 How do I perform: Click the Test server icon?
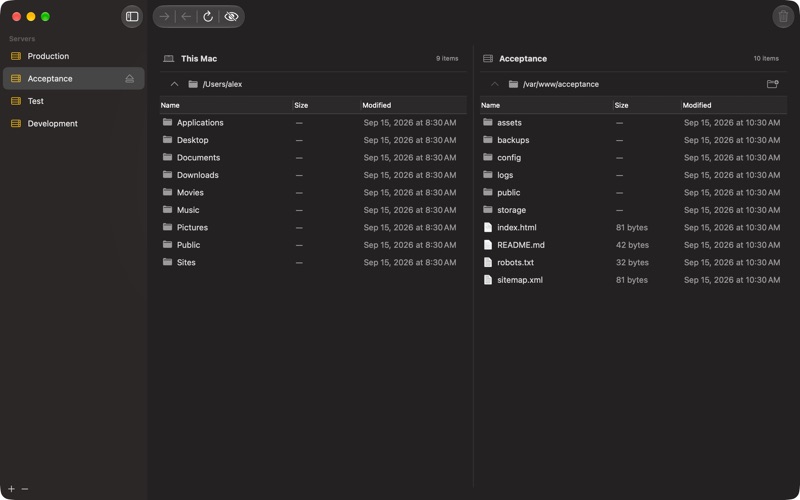coord(16,101)
